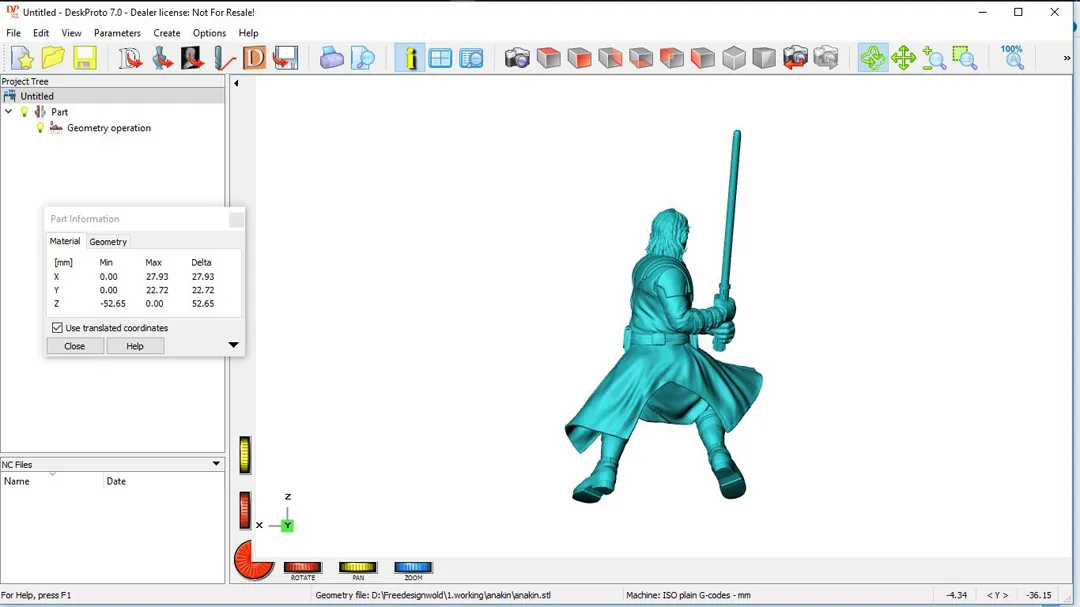This screenshot has width=1080, height=607.
Task: Expand the toolbar overflow chevron
Action: (x=1067, y=58)
